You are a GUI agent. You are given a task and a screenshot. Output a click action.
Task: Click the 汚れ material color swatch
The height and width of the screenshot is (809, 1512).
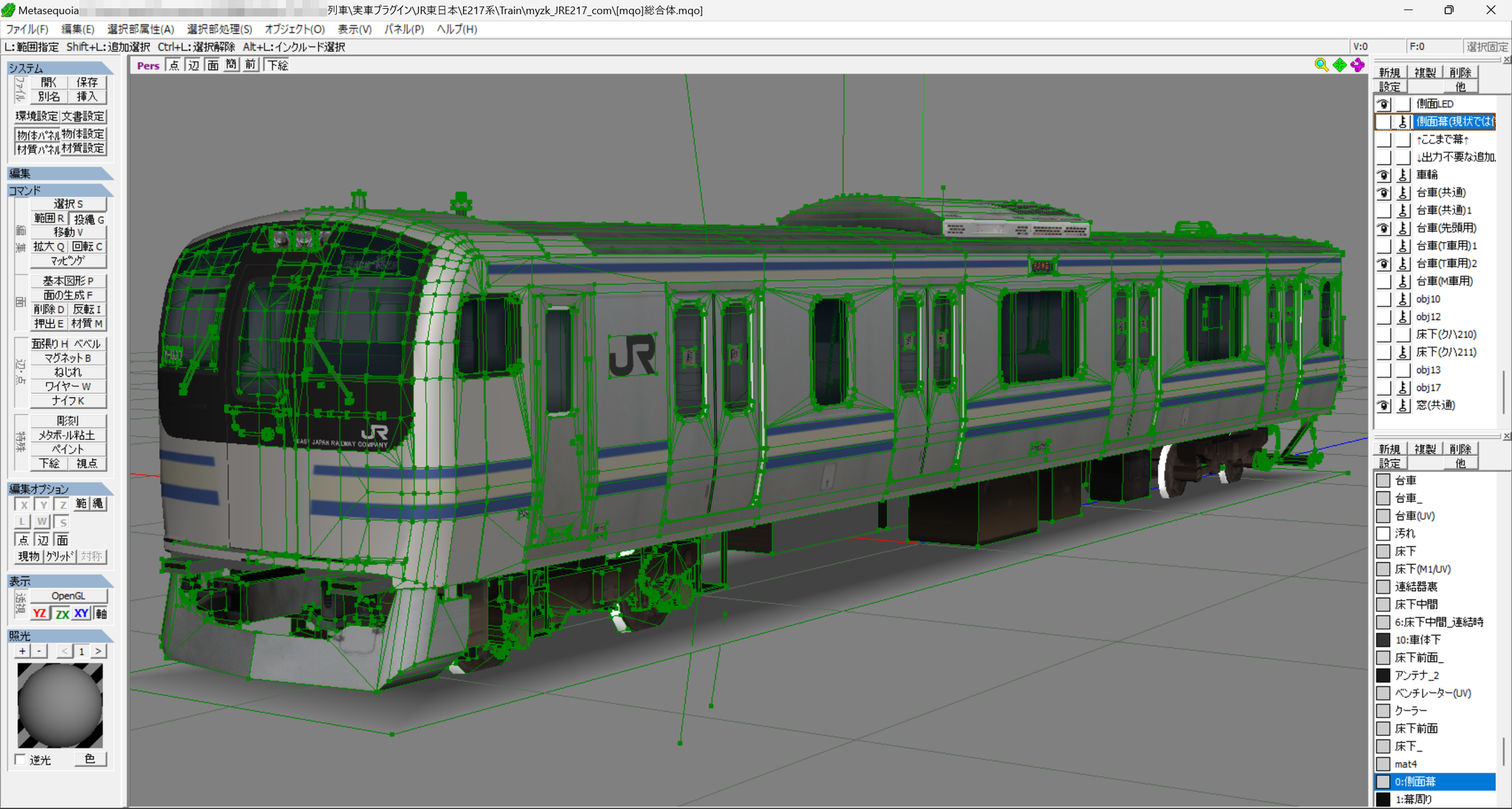coord(1384,534)
